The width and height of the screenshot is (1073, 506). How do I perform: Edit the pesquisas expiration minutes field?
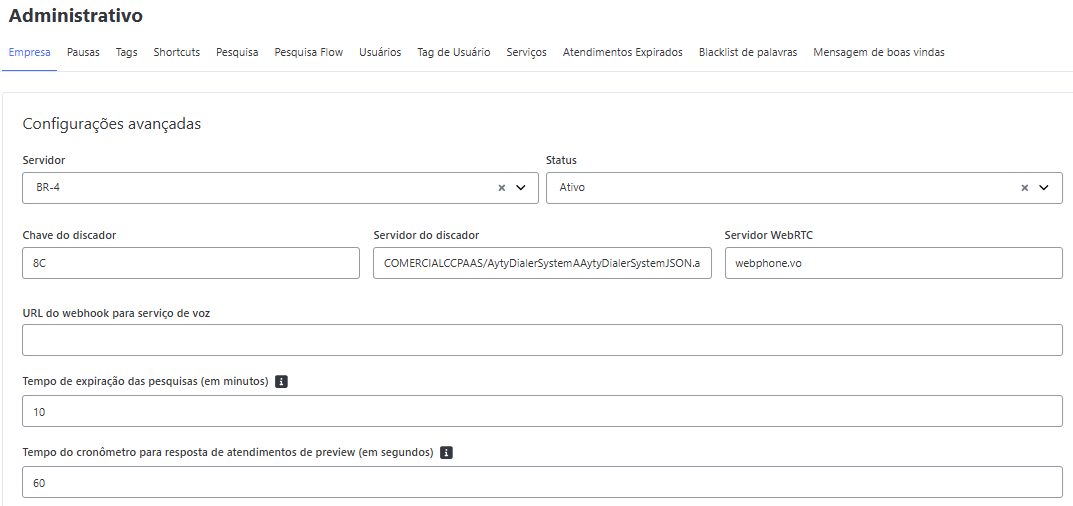tap(543, 412)
